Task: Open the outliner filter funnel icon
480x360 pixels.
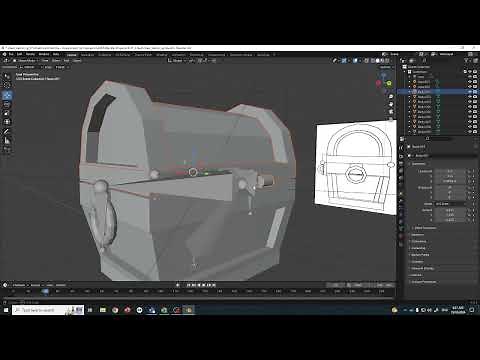Action: pyautogui.click(x=467, y=61)
